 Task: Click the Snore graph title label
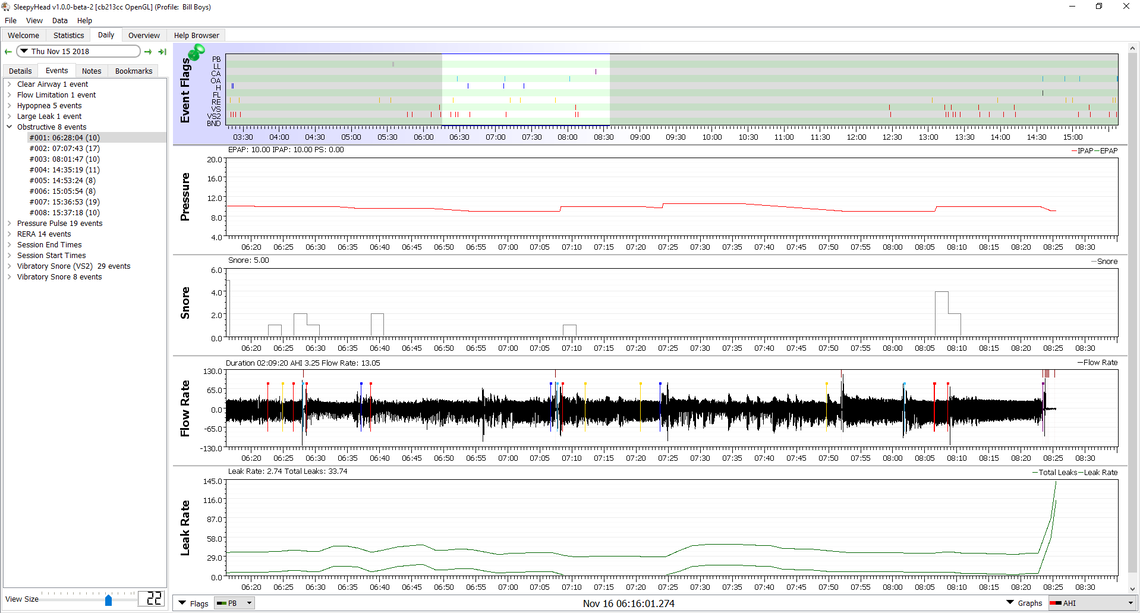pyautogui.click(x=185, y=303)
